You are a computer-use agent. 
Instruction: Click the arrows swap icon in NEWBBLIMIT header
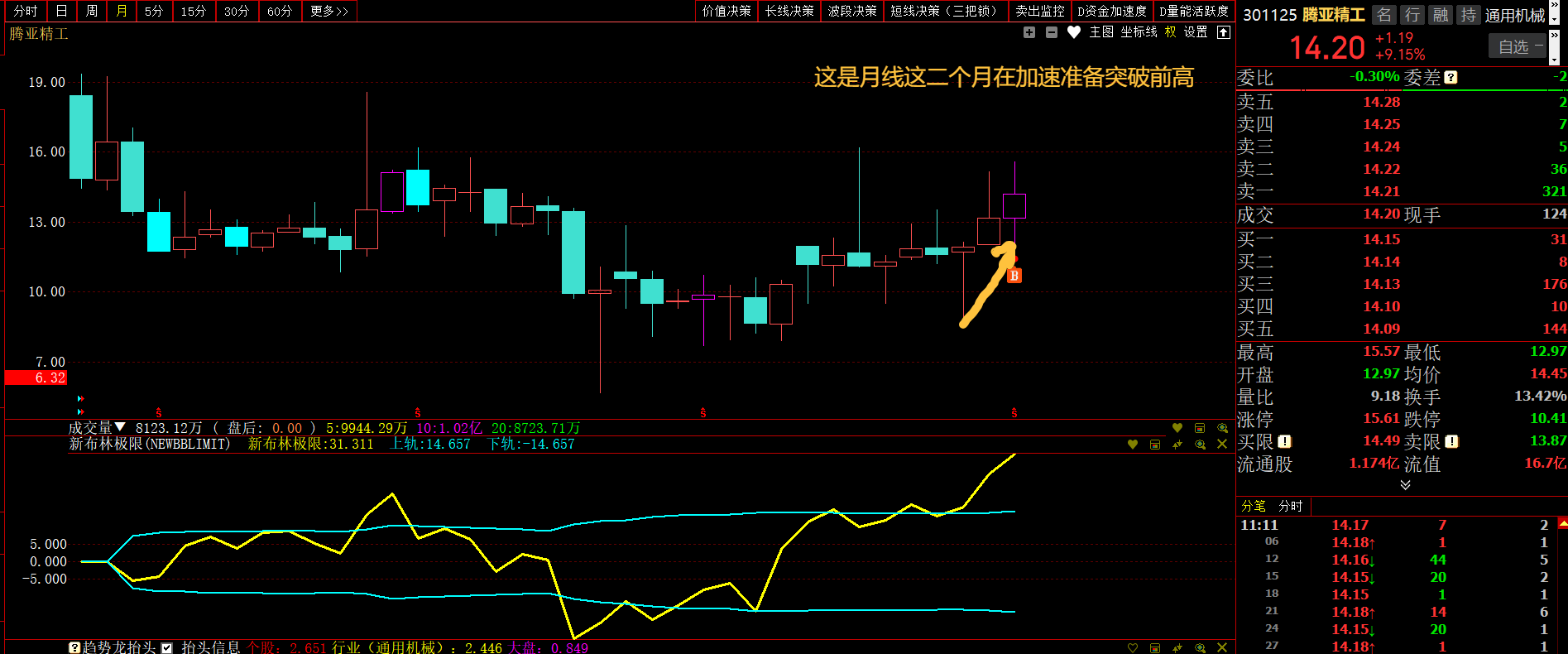click(1177, 445)
